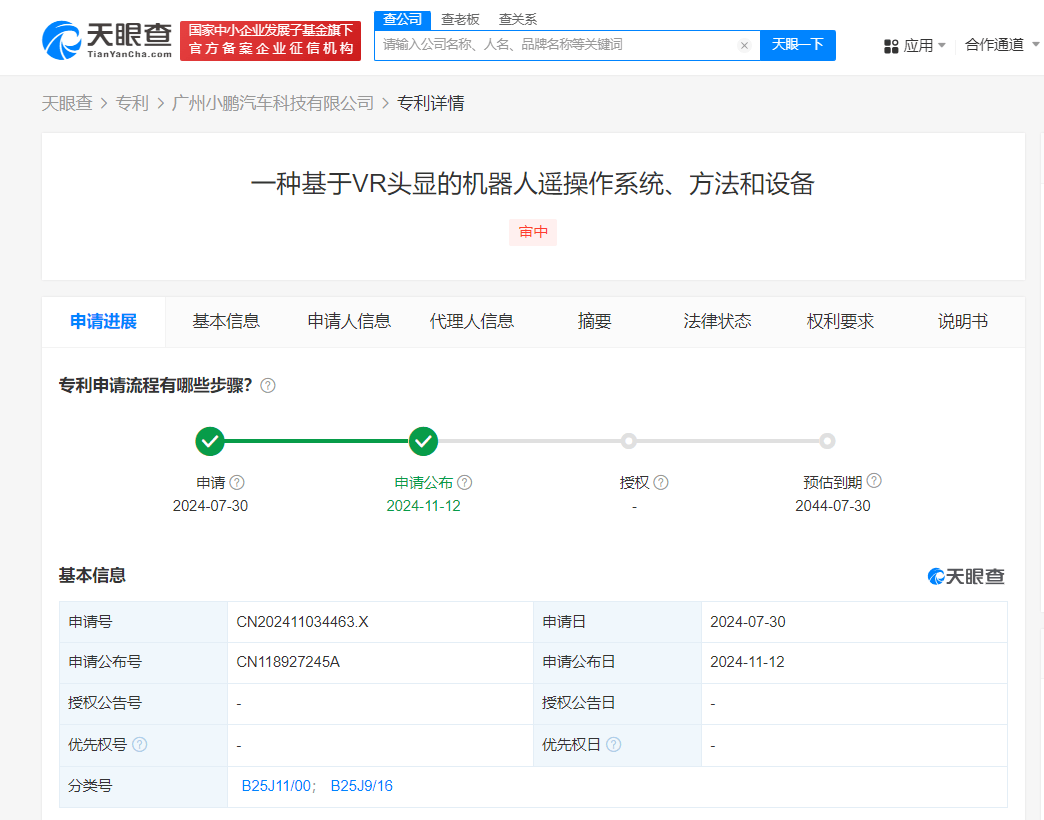
Task: Clear search box with the X icon
Action: point(744,45)
